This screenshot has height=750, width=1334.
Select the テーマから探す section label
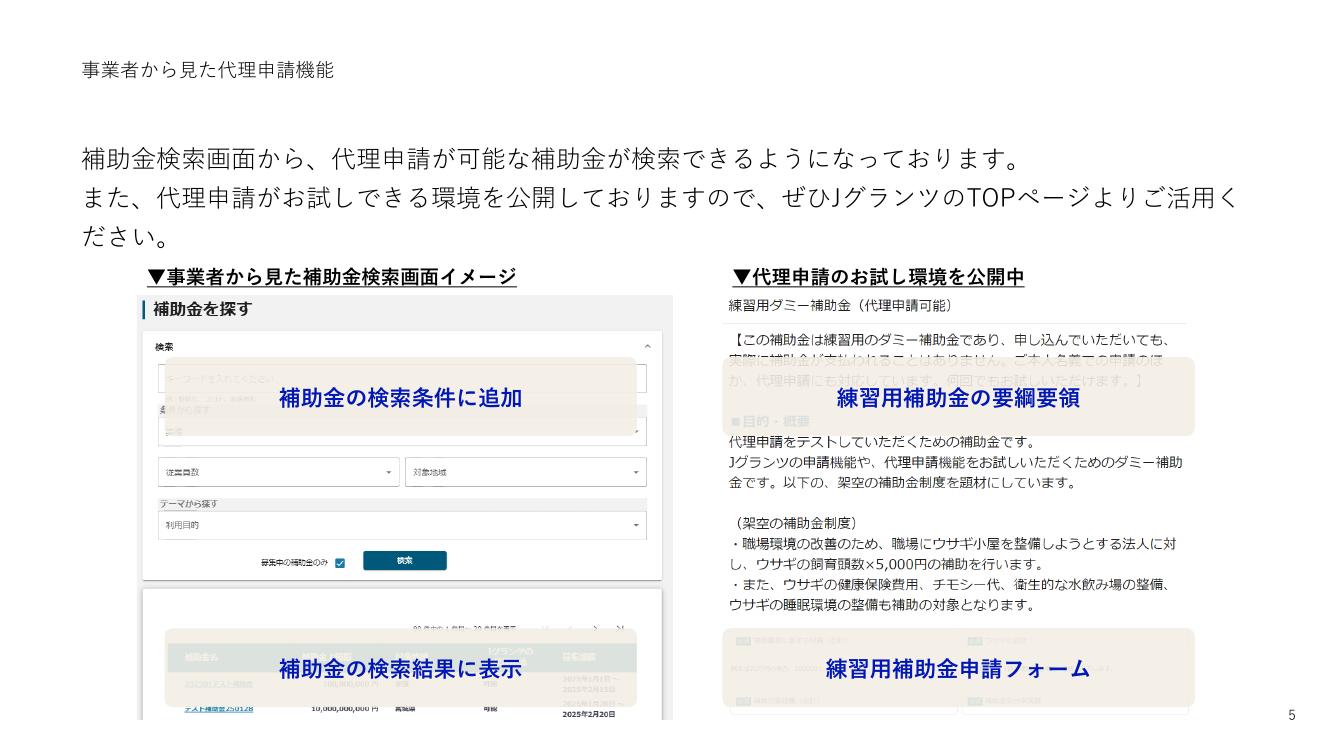188,504
